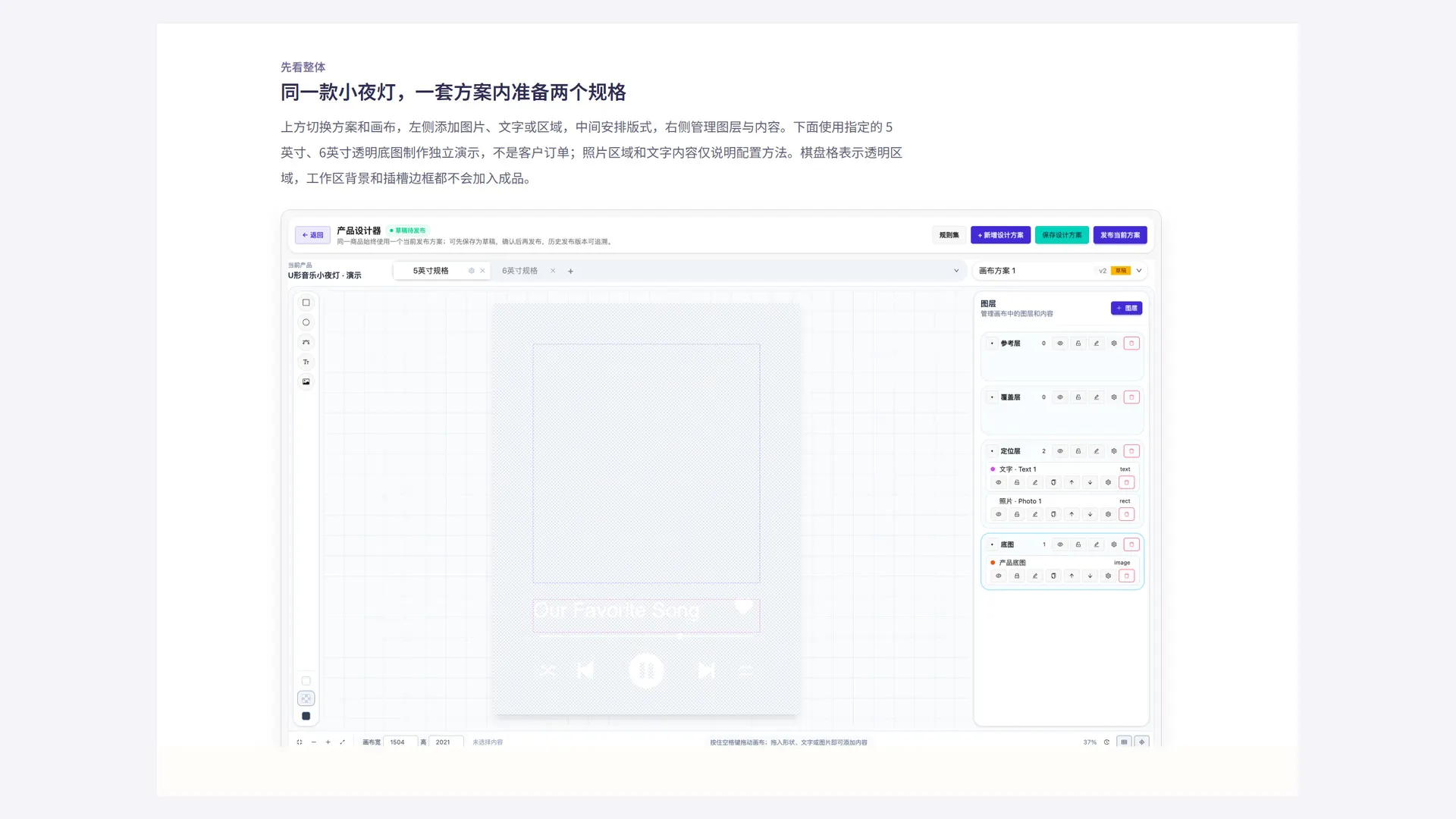Viewport: 1456px width, 819px height.
Task: Zoom in the canvas with plus icon
Action: pyautogui.click(x=328, y=742)
